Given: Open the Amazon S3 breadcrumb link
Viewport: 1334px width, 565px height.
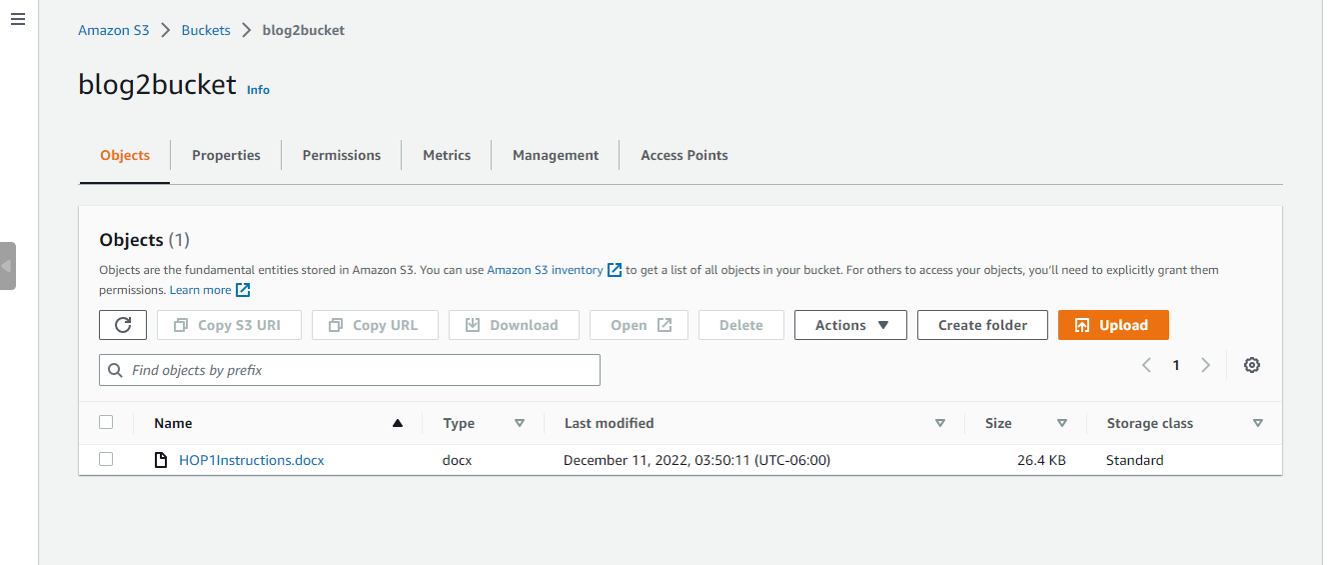Looking at the screenshot, I should tap(114, 30).
